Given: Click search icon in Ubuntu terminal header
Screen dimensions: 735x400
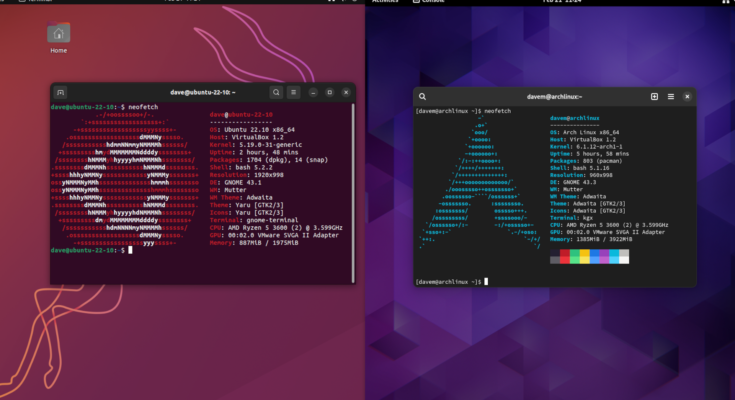Looking at the screenshot, I should click(275, 92).
